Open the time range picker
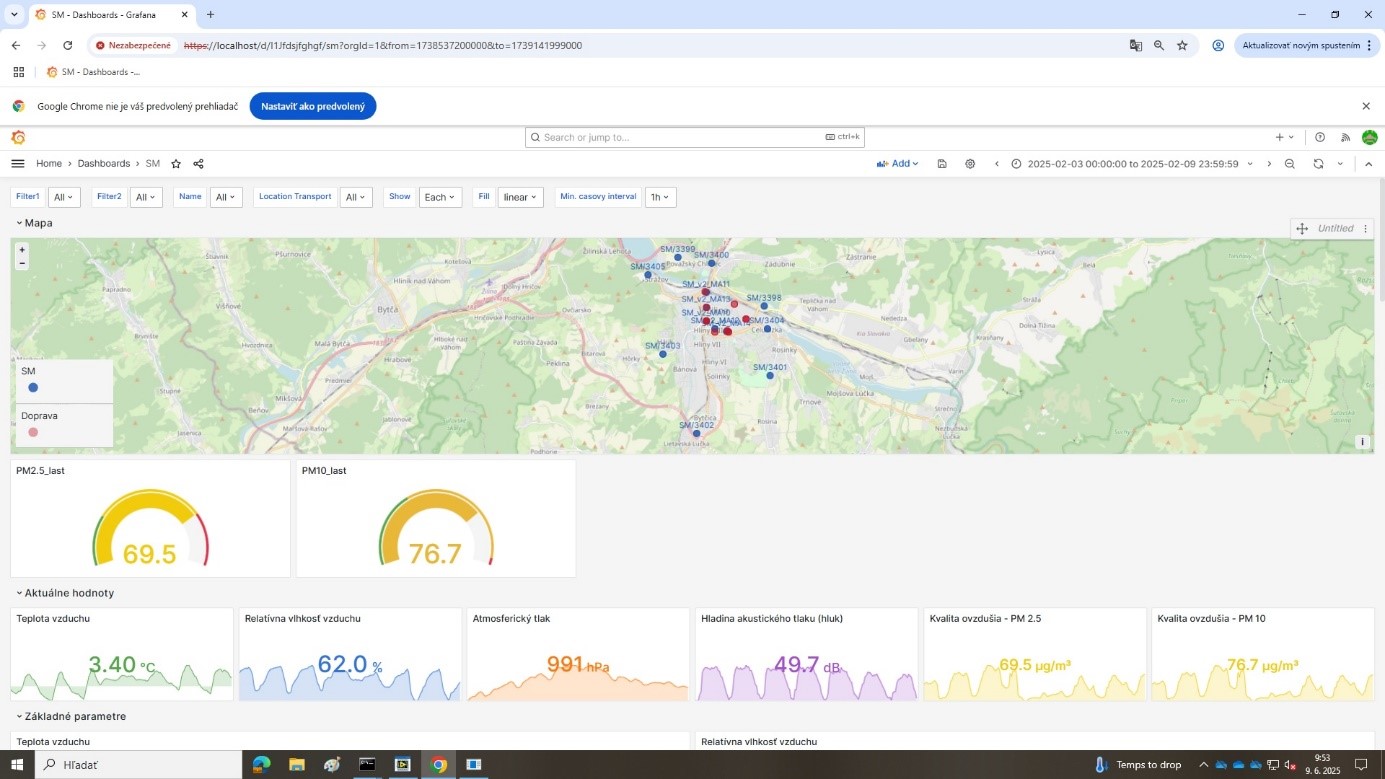The height and width of the screenshot is (779, 1385). [1131, 164]
